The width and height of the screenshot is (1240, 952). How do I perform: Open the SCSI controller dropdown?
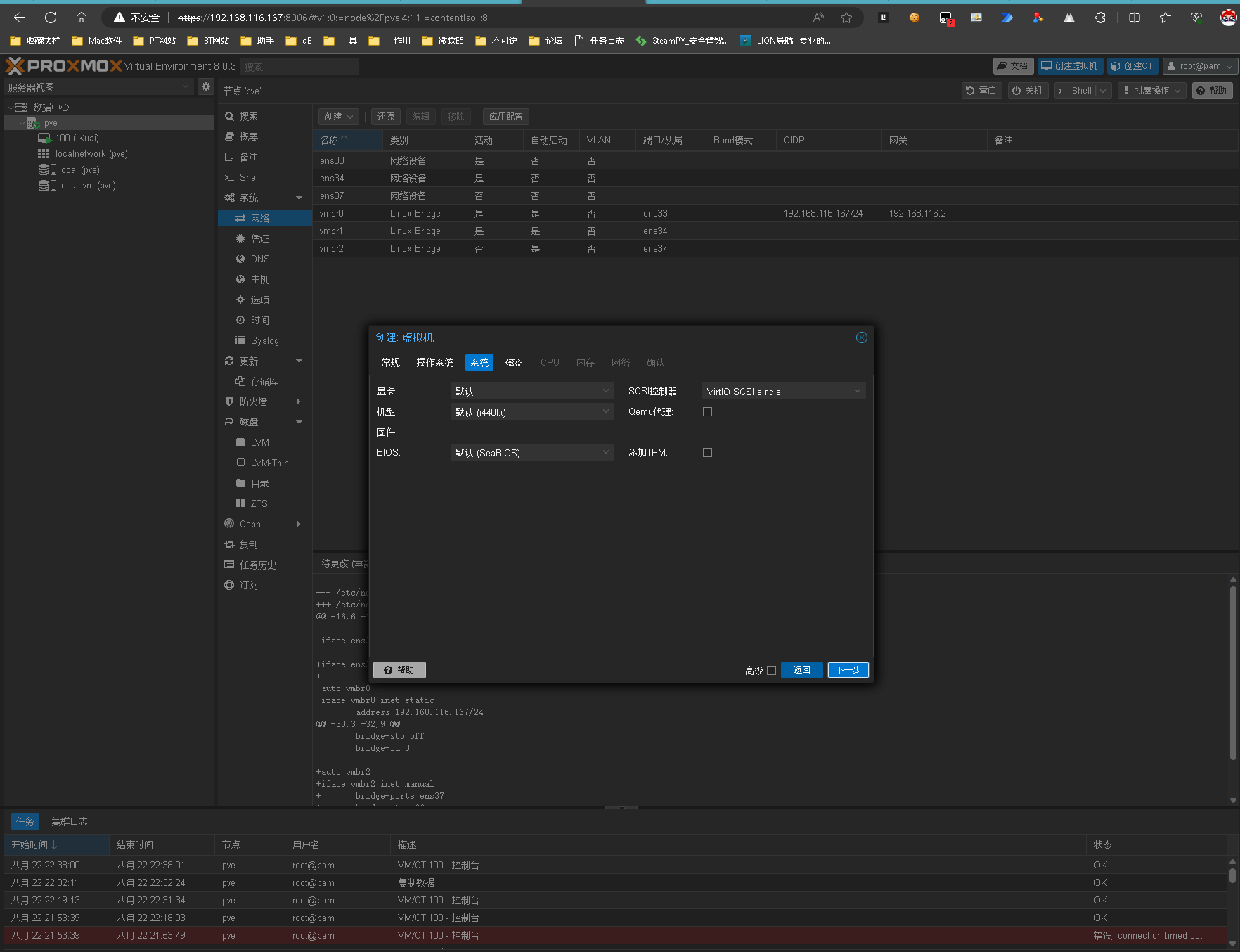click(783, 392)
